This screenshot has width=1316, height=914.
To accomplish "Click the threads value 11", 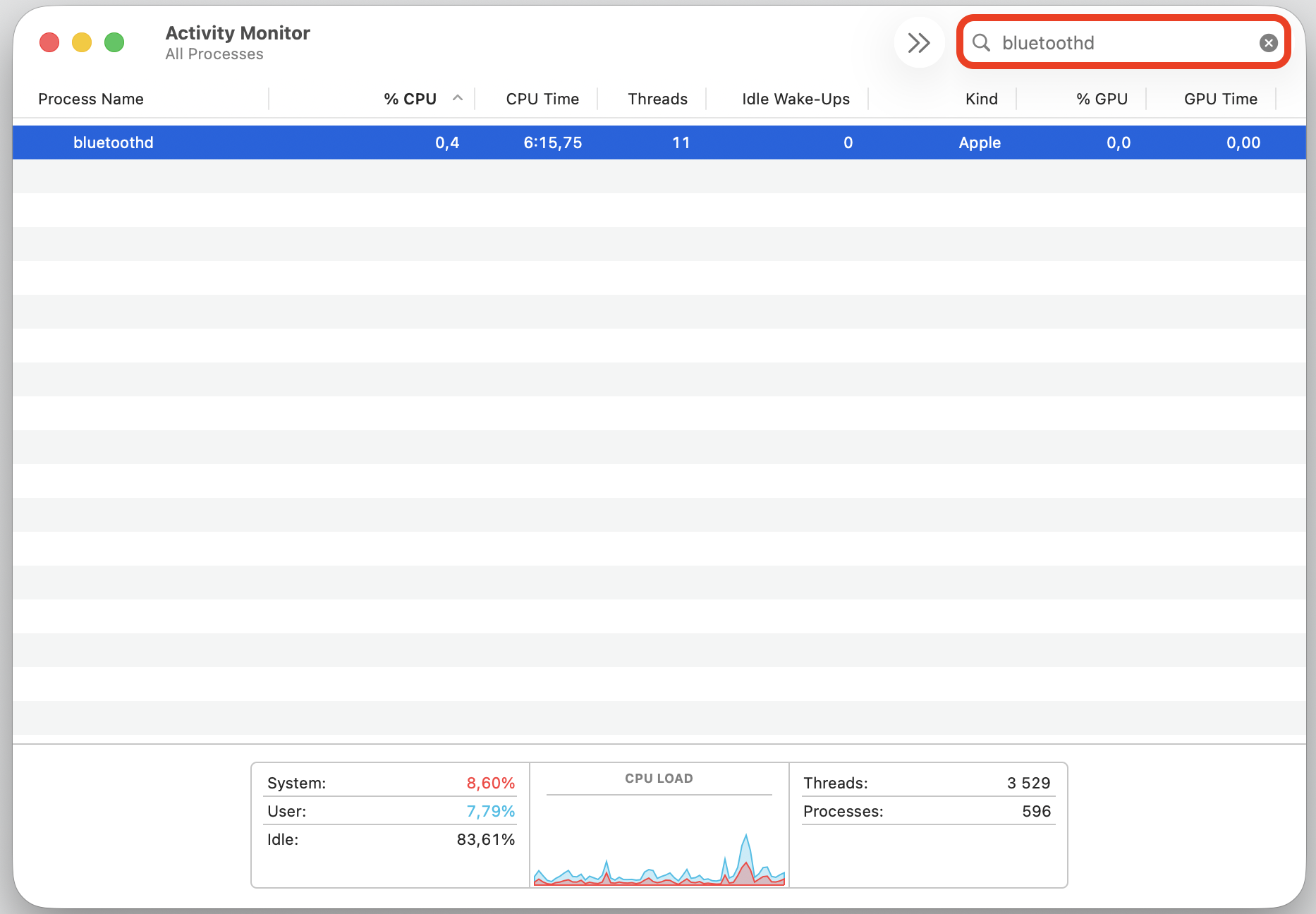I will 681,142.
